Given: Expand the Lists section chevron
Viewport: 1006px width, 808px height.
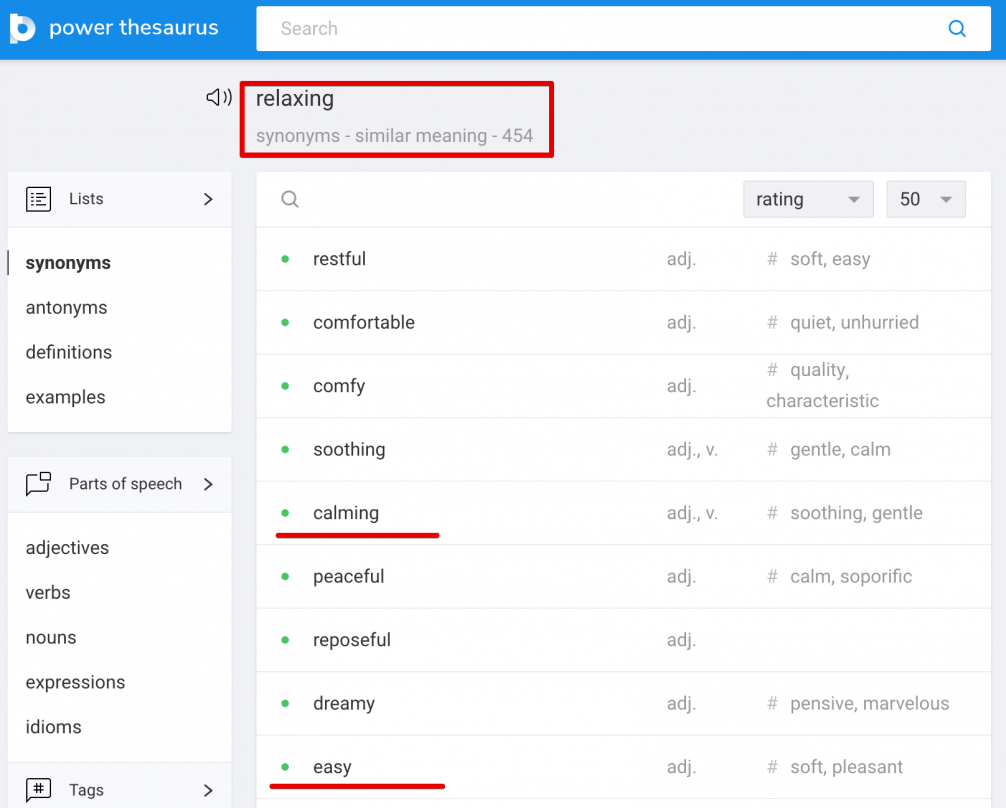Looking at the screenshot, I should click(208, 199).
